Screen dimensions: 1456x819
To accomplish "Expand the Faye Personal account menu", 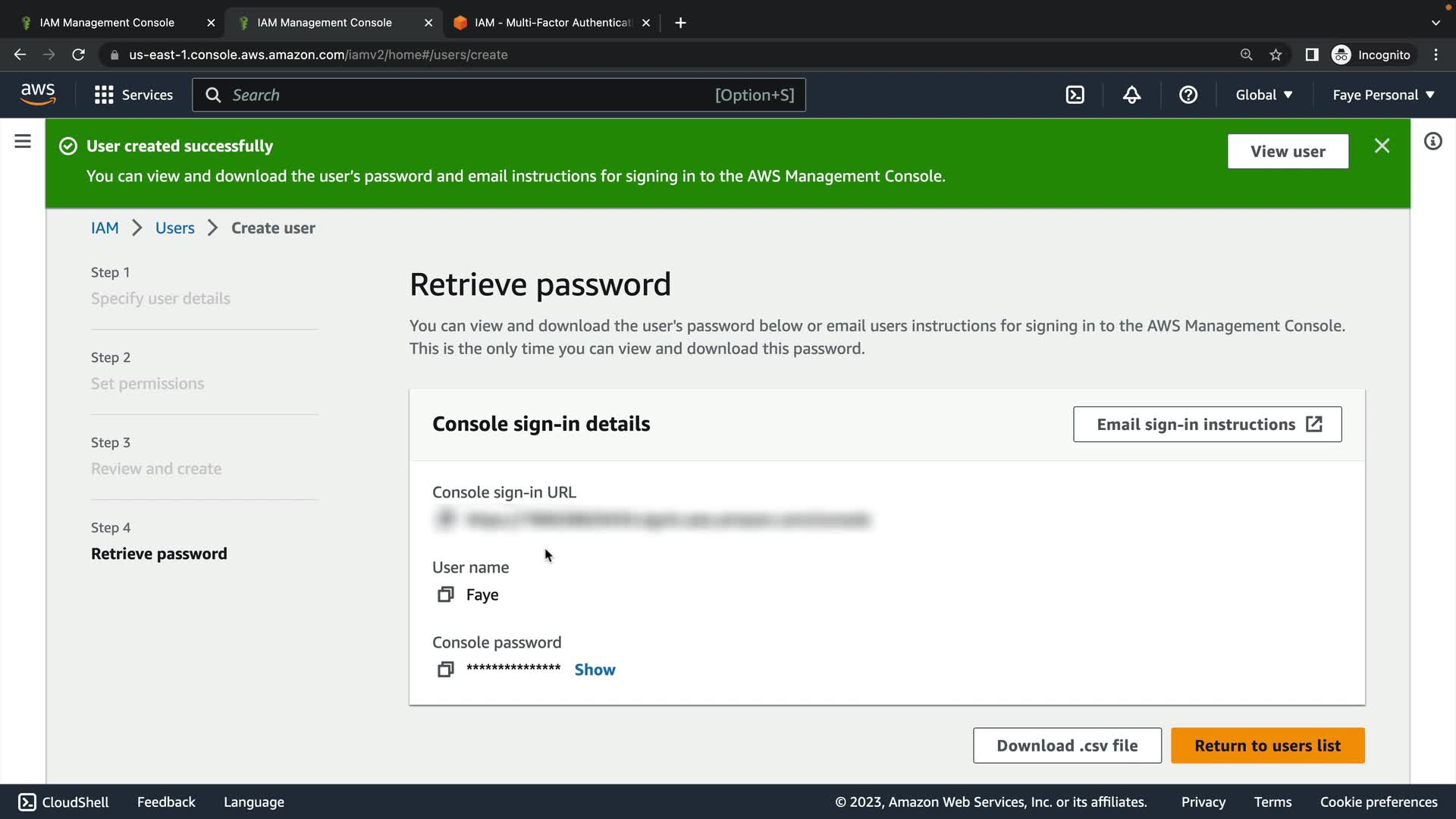I will (1383, 95).
